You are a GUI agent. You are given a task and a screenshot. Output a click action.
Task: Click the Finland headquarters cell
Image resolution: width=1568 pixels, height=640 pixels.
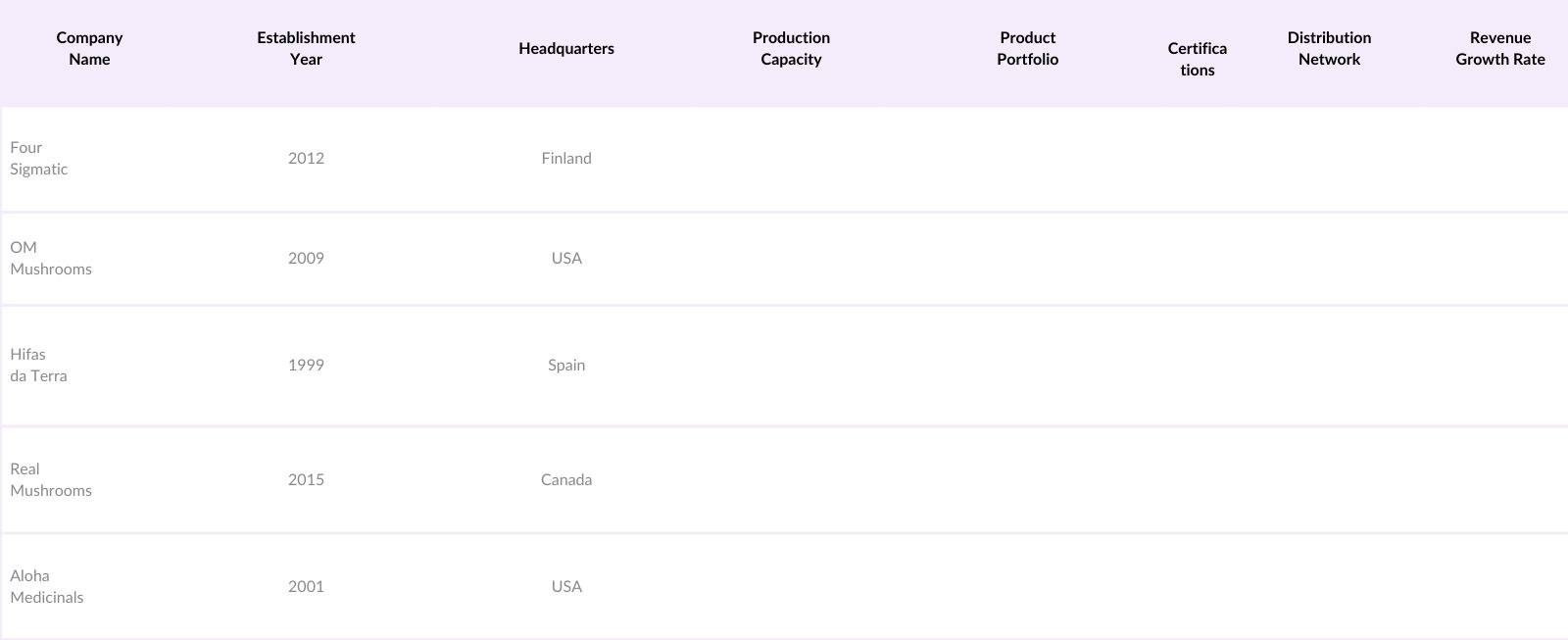tap(566, 159)
